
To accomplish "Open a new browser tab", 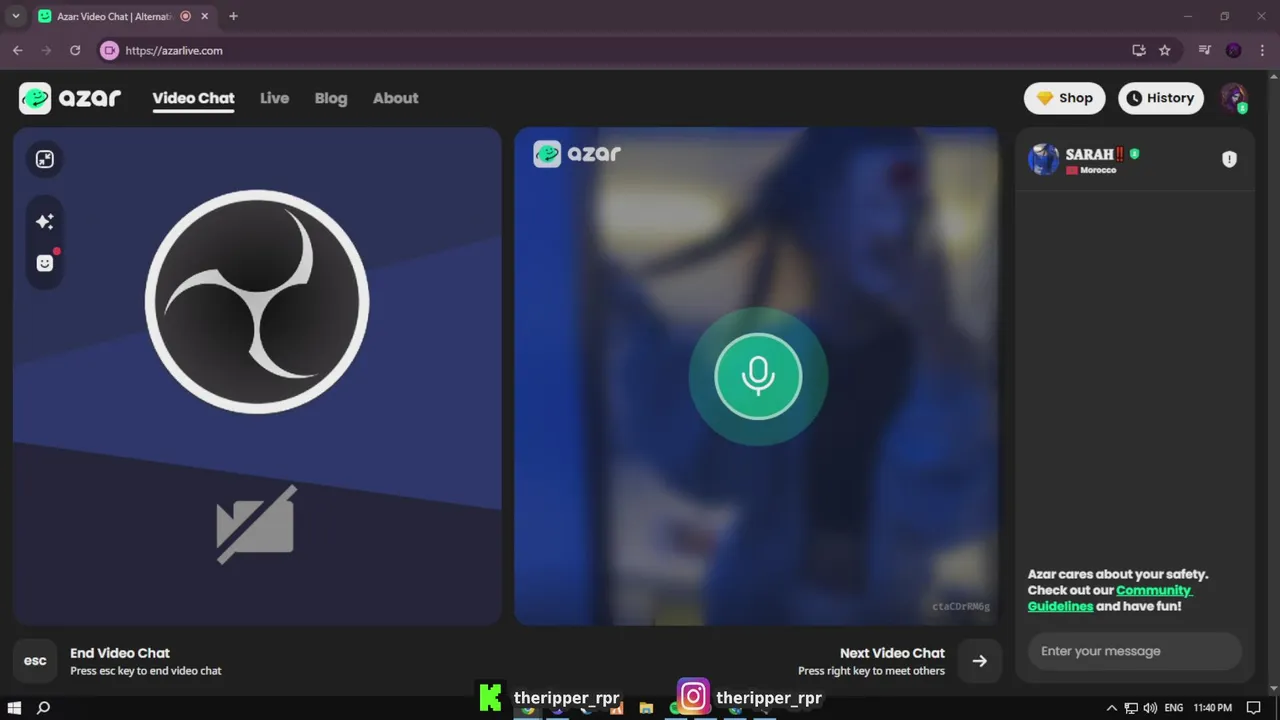I will point(233,16).
